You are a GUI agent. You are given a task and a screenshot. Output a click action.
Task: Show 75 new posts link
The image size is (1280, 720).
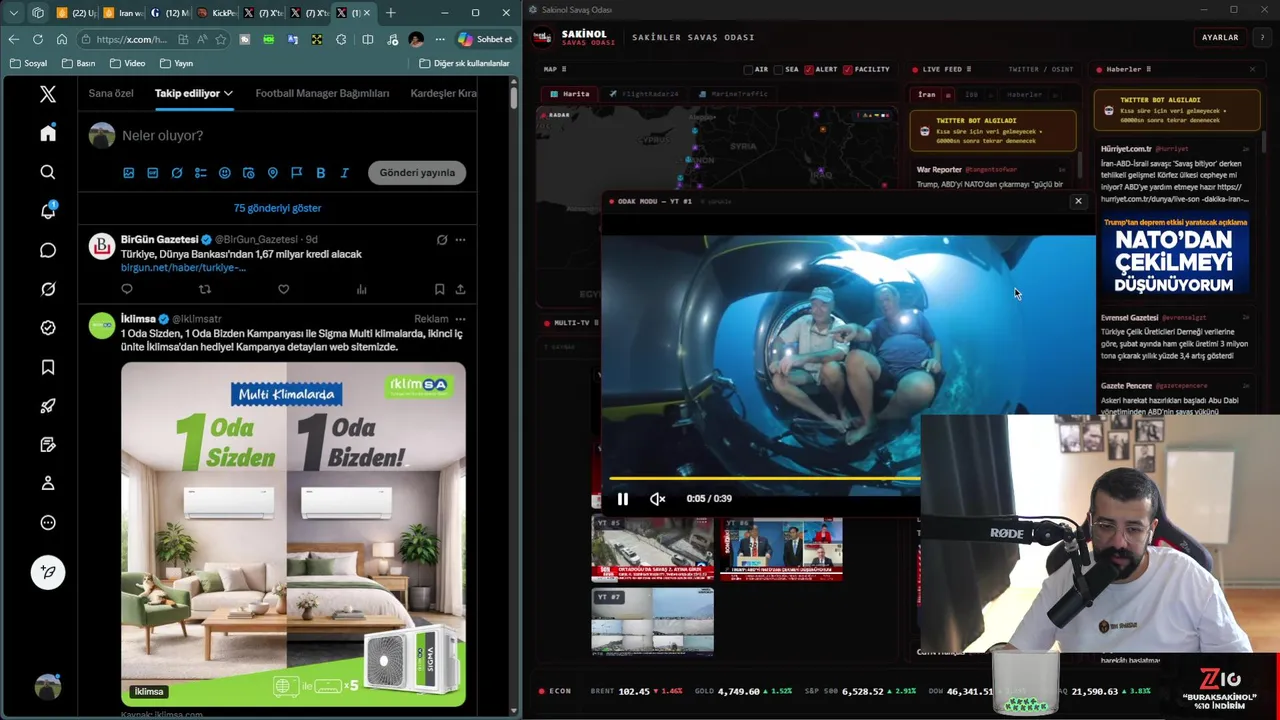[277, 208]
